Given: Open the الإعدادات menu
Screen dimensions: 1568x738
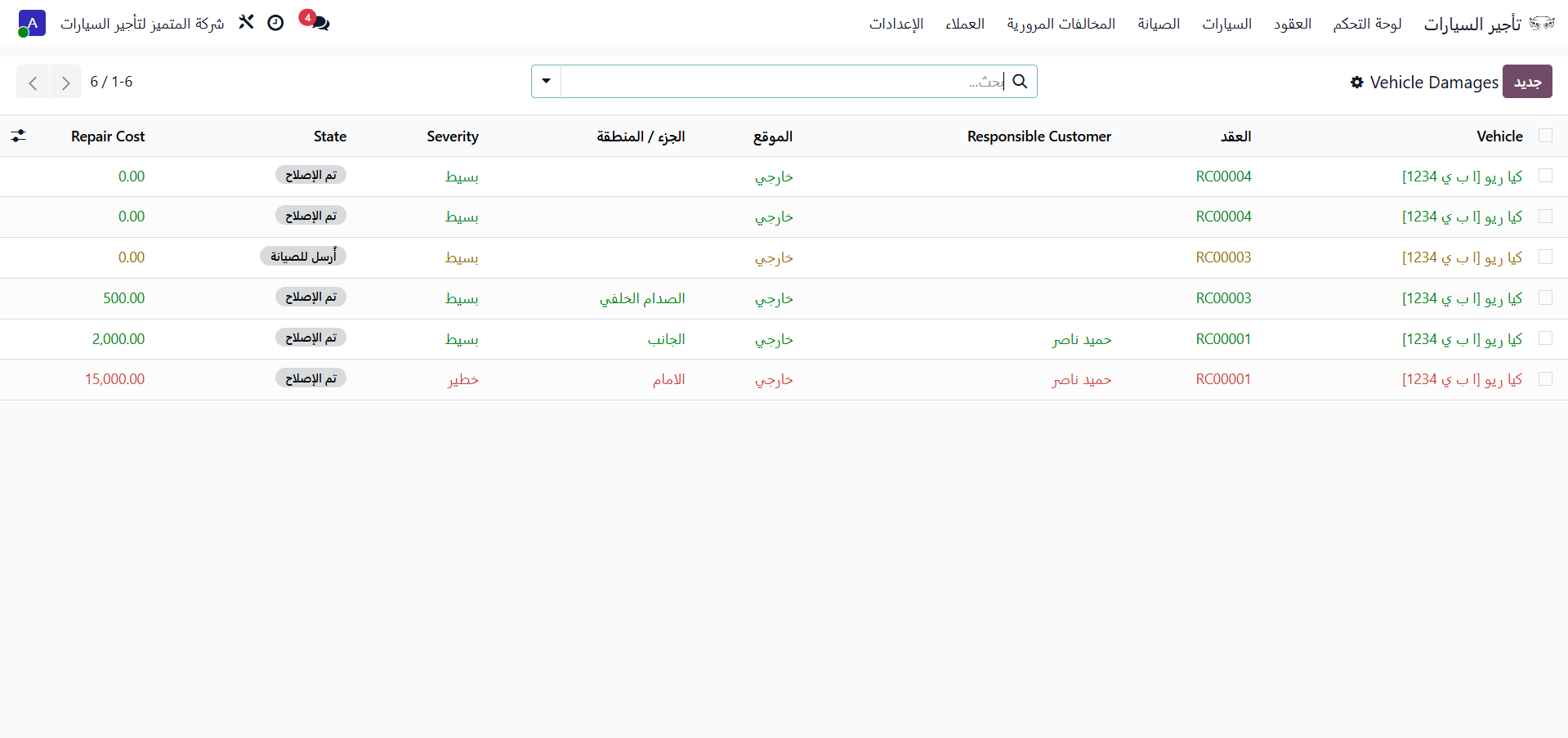Looking at the screenshot, I should click(x=896, y=24).
